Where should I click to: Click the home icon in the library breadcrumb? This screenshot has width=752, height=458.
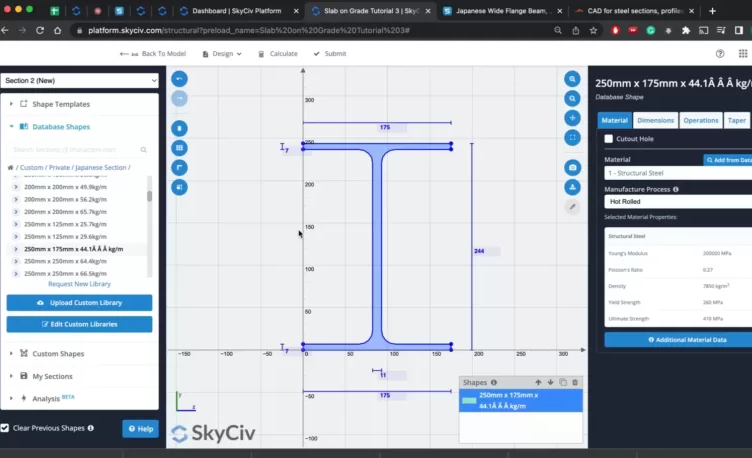10,167
